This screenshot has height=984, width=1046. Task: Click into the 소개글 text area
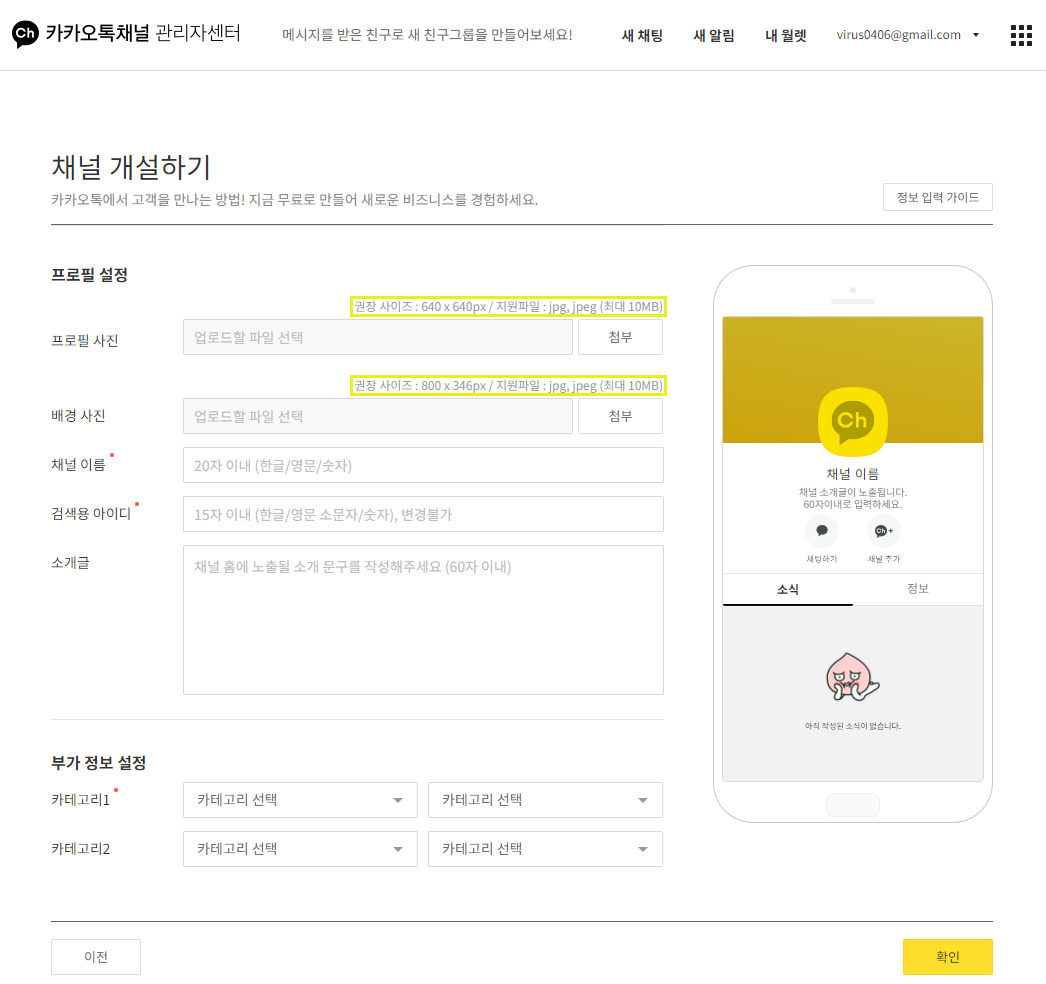tap(423, 620)
